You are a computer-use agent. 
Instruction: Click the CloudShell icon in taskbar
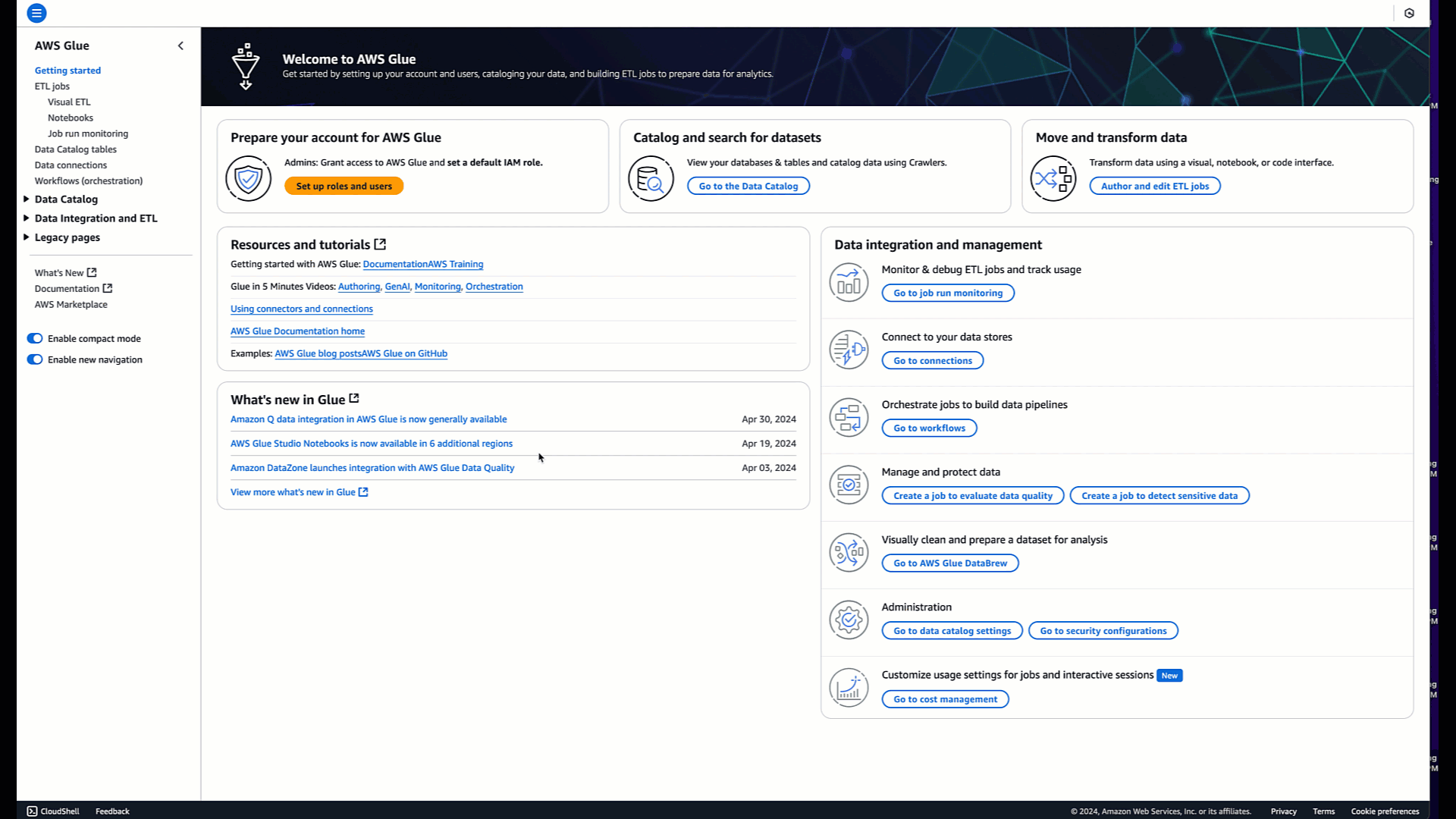click(32, 811)
